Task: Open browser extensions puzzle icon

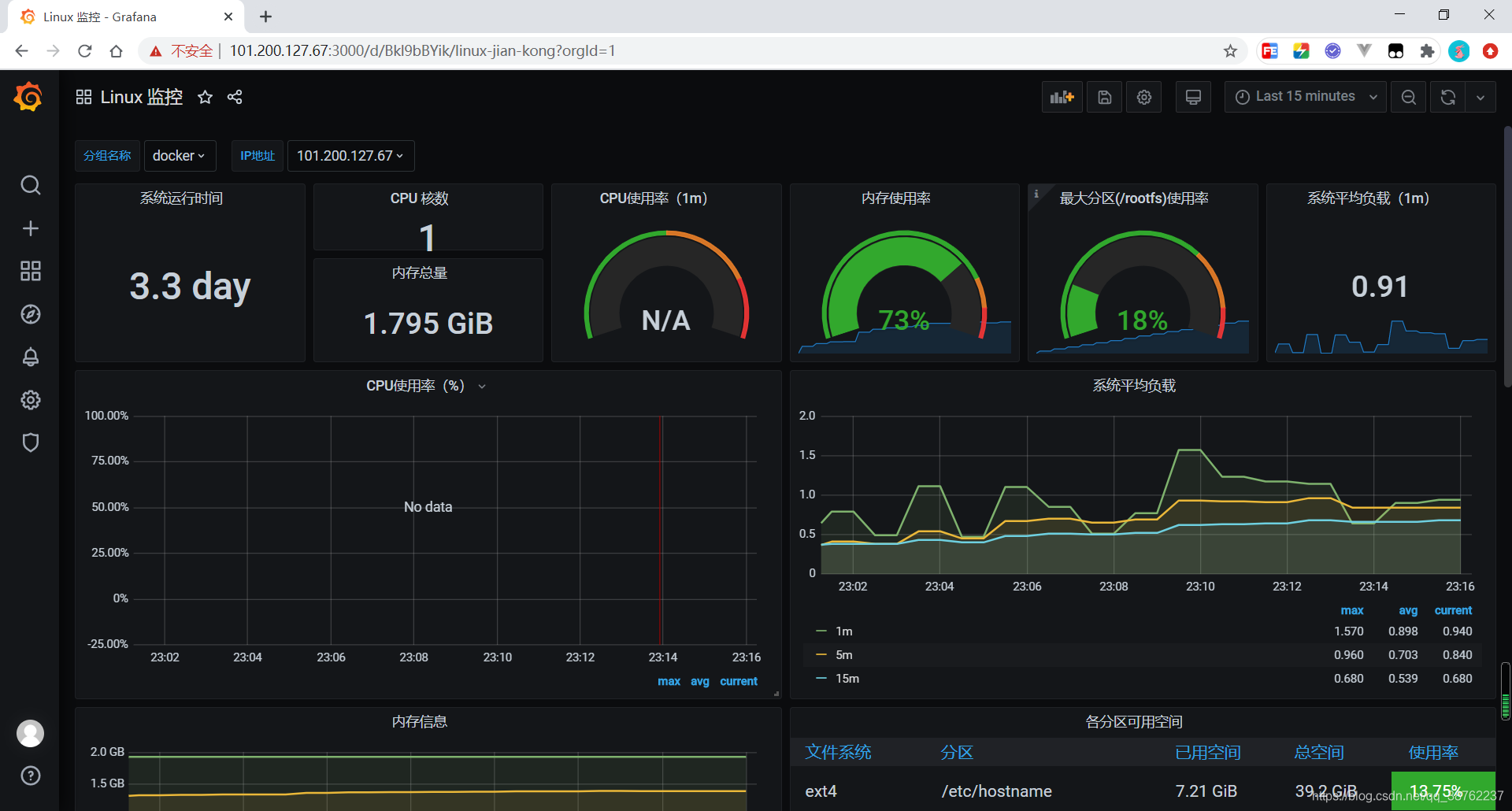Action: [1427, 51]
